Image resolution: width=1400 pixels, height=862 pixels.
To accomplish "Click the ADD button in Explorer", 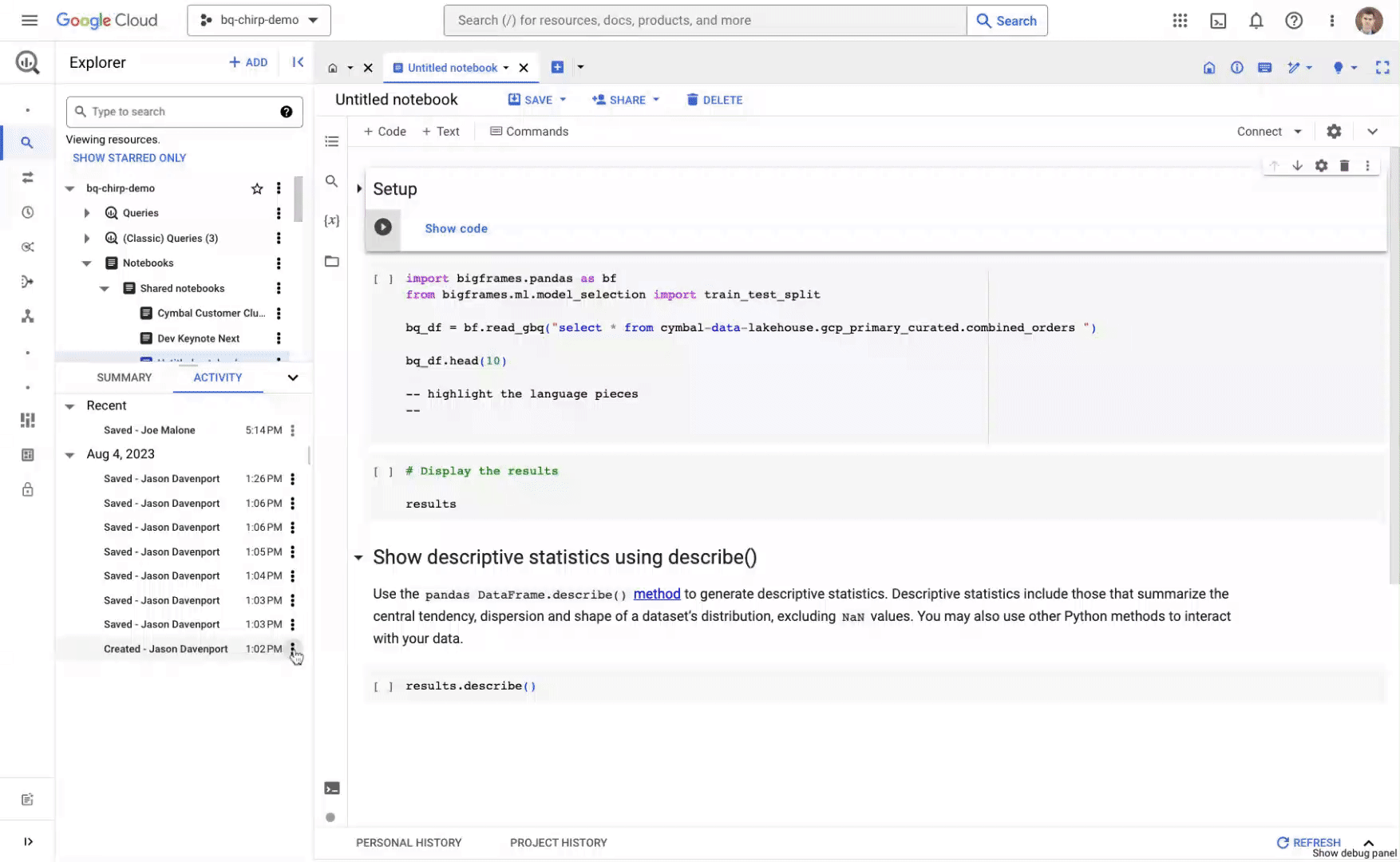I will click(248, 62).
